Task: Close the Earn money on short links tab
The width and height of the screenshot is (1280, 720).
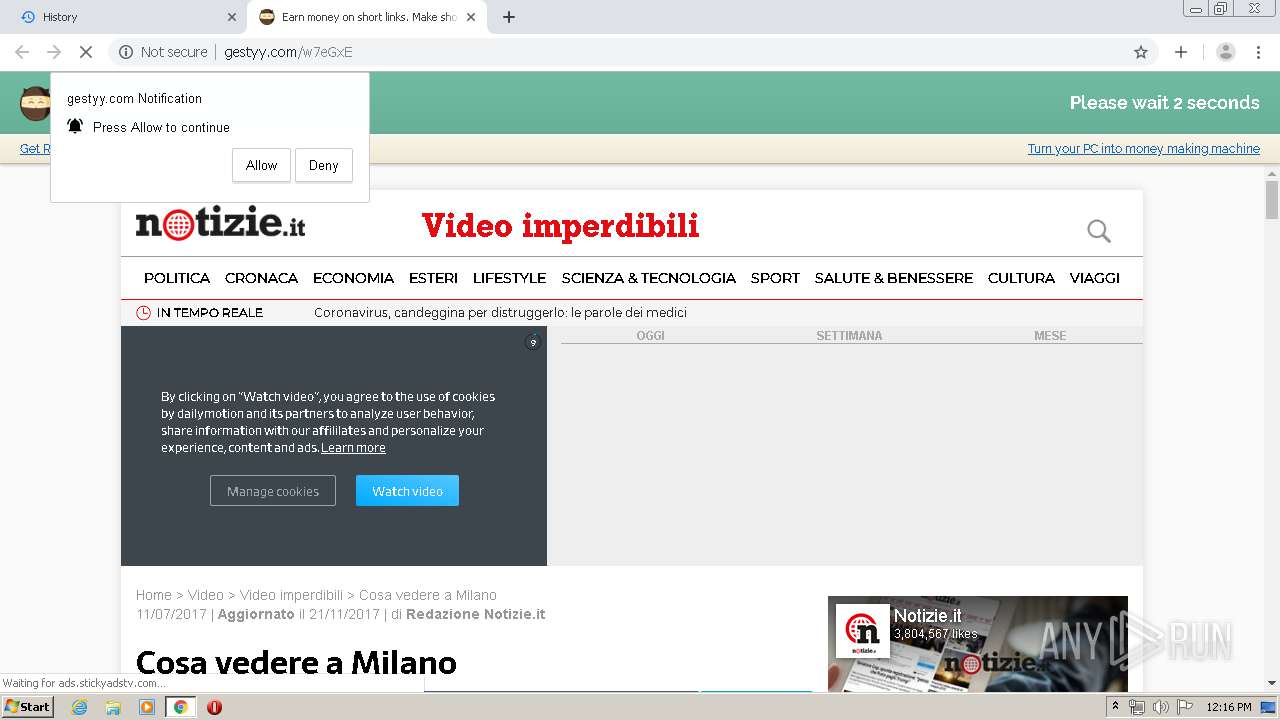Action: pos(471,17)
